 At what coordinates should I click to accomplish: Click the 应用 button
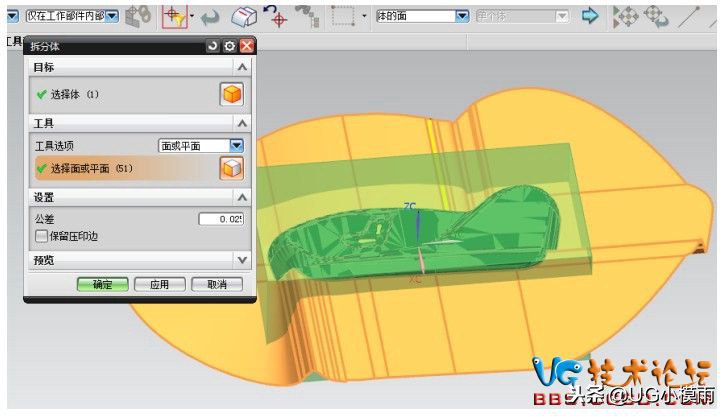[x=159, y=284]
